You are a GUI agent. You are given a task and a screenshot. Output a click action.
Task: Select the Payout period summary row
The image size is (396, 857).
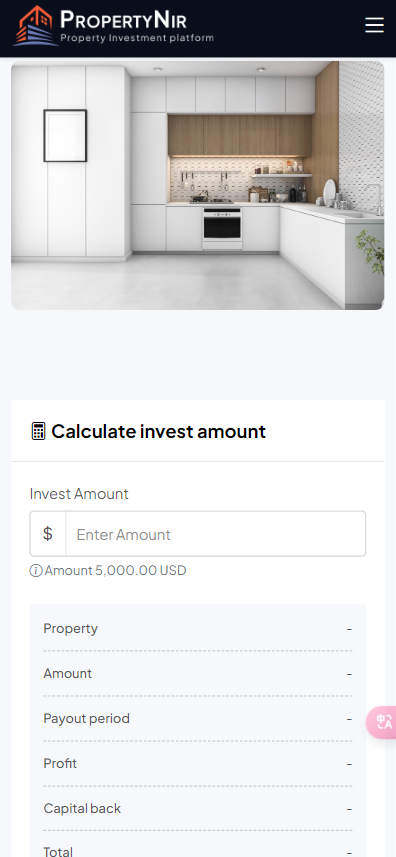pos(198,718)
